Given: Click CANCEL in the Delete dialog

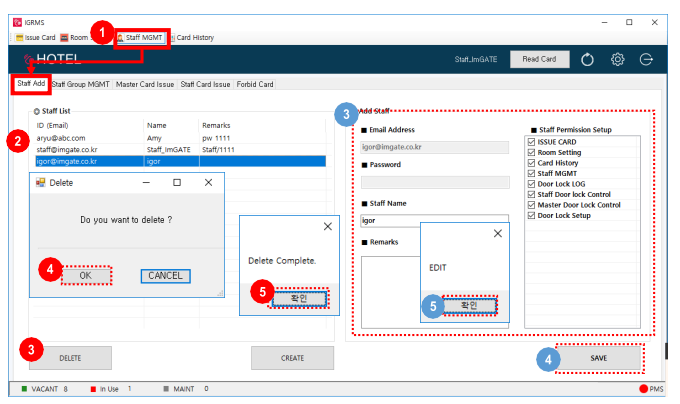Looking at the screenshot, I should click(165, 276).
